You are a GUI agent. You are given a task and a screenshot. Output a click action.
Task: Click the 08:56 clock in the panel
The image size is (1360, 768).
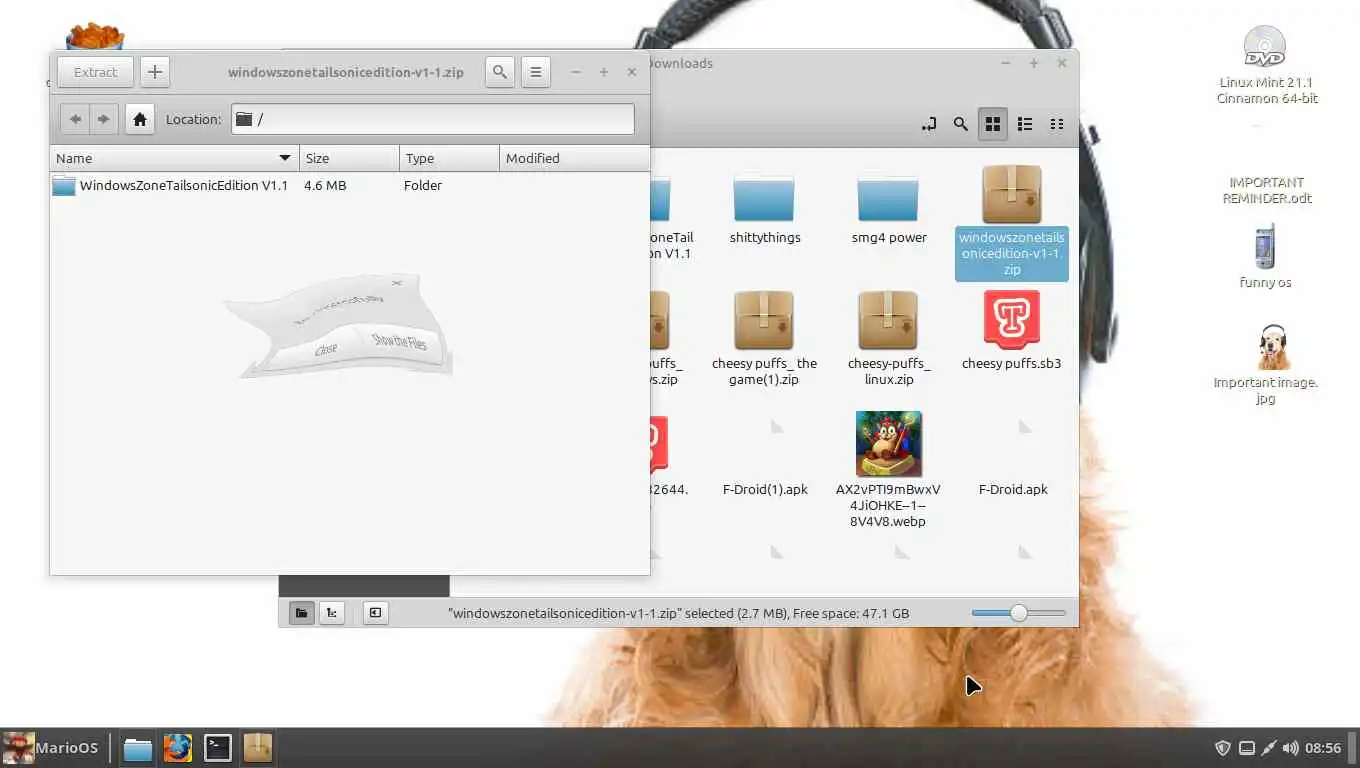pos(1323,748)
